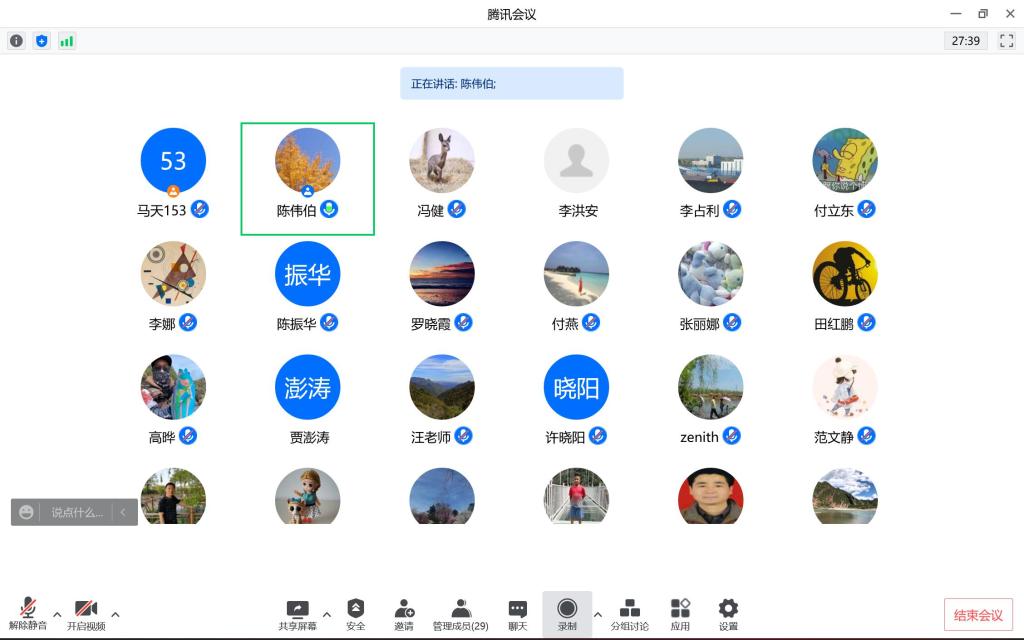
Task: Expand audio options arrow beside mute
Action: click(57, 614)
